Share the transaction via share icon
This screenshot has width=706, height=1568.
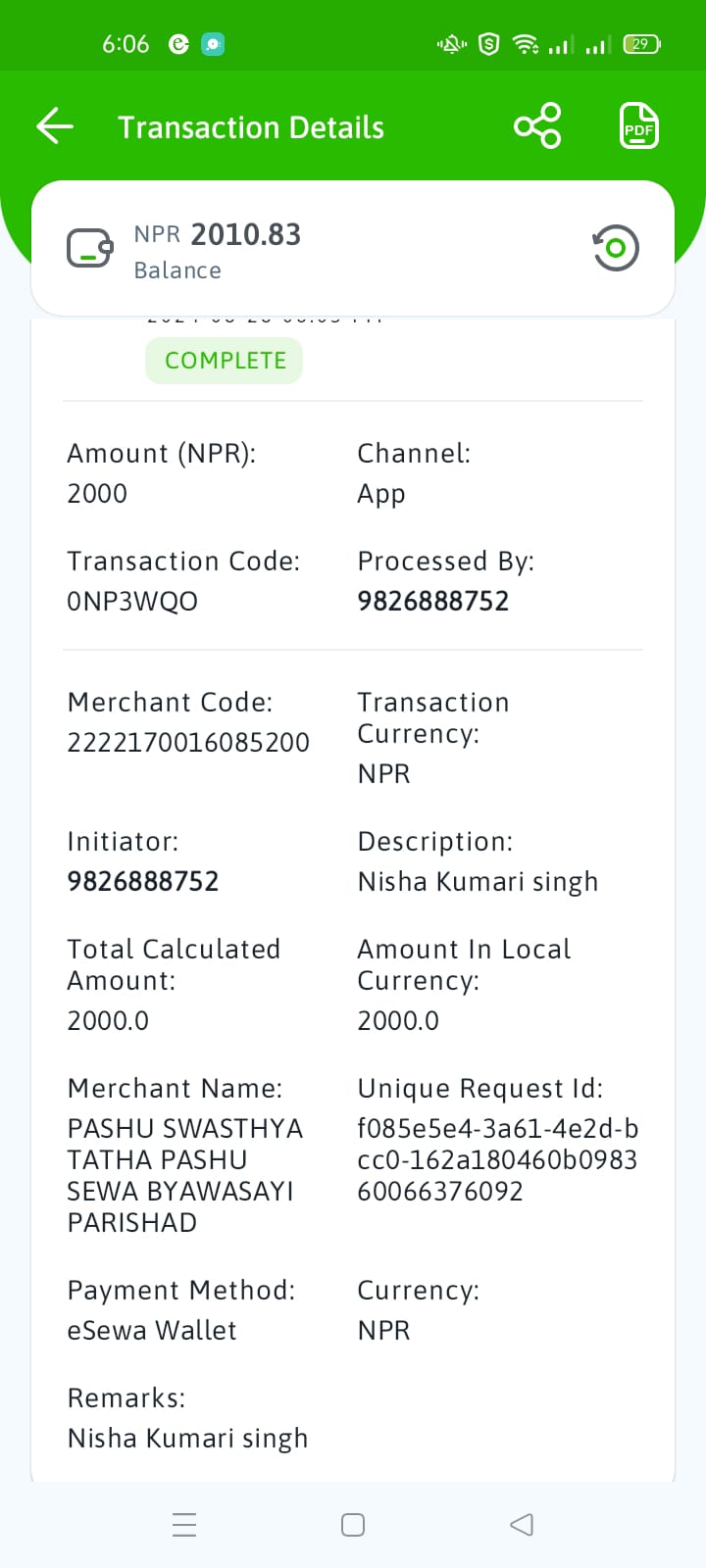pyautogui.click(x=537, y=126)
